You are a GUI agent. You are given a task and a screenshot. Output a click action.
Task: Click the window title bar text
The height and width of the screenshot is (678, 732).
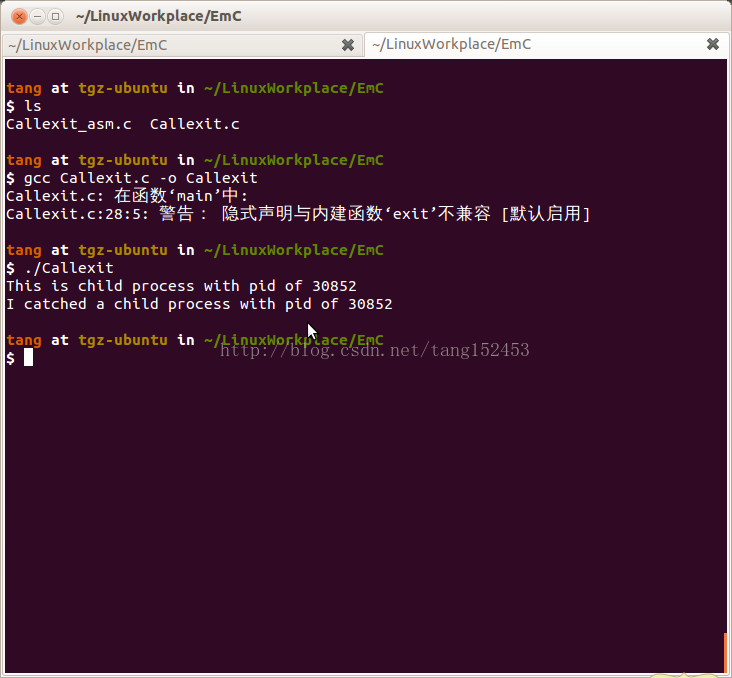click(158, 16)
